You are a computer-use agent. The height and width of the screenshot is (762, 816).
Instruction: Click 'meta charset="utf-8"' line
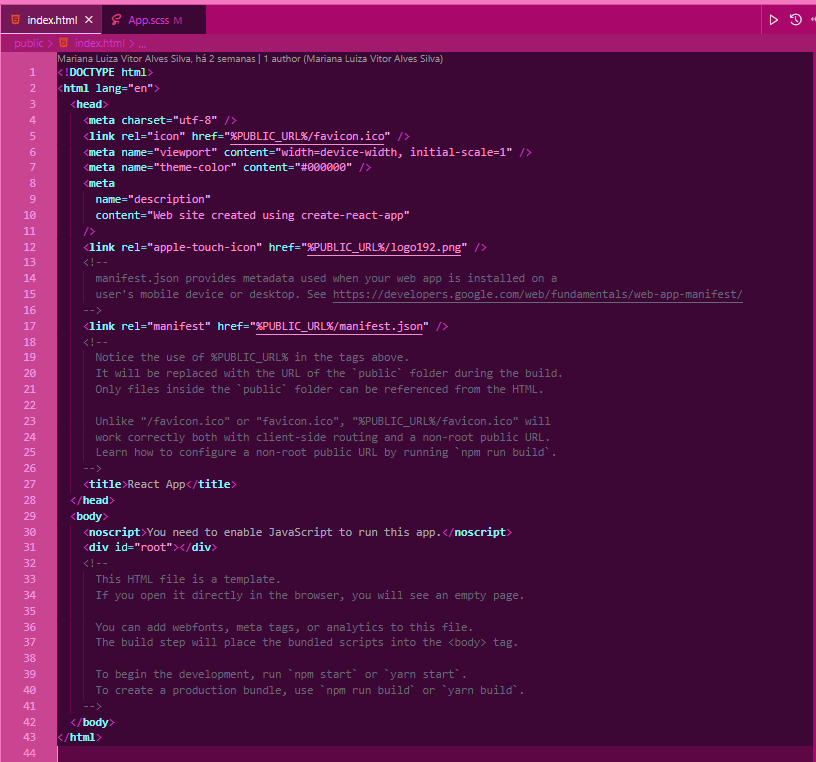160,120
